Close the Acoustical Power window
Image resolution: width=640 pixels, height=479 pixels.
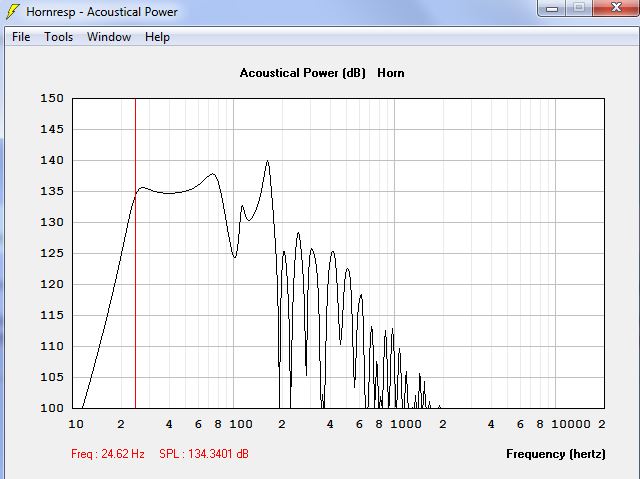click(616, 7)
